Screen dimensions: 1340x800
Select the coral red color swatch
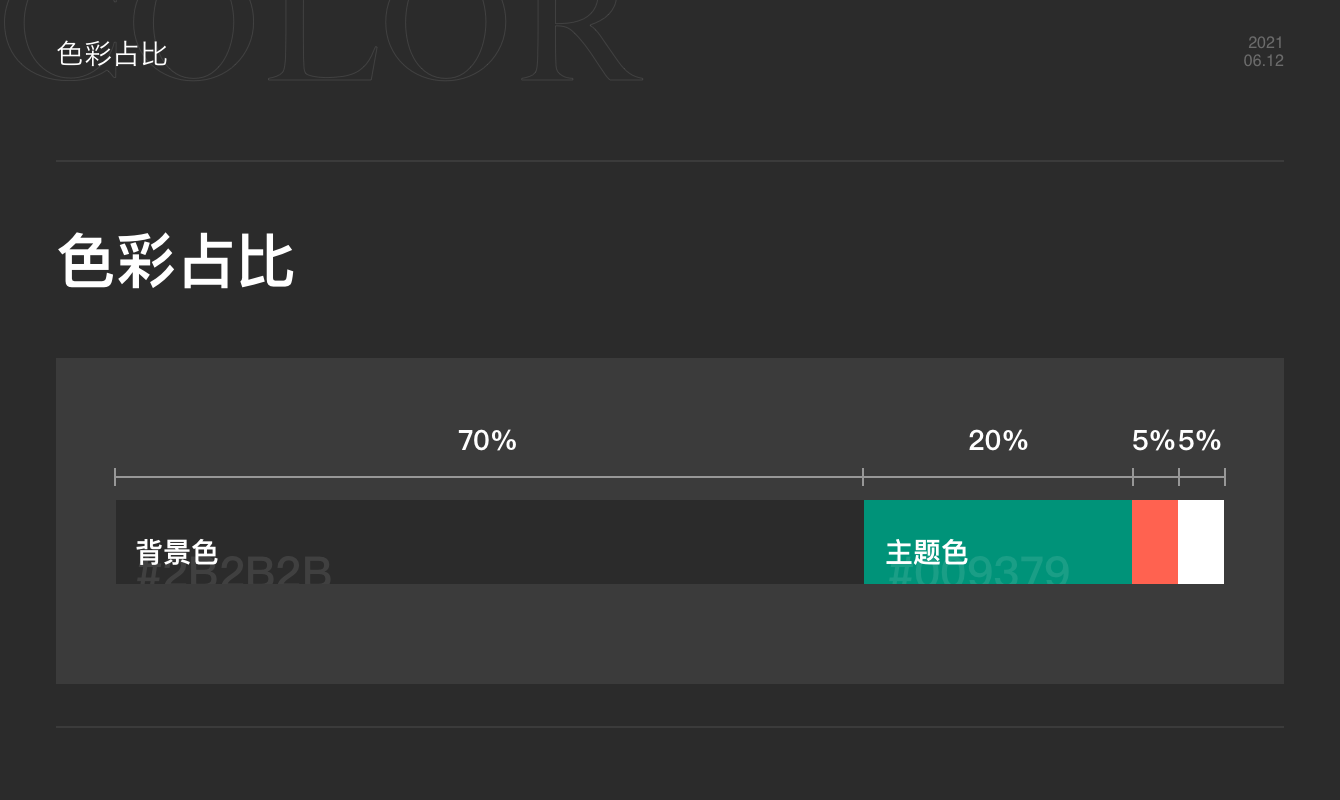pos(1155,541)
